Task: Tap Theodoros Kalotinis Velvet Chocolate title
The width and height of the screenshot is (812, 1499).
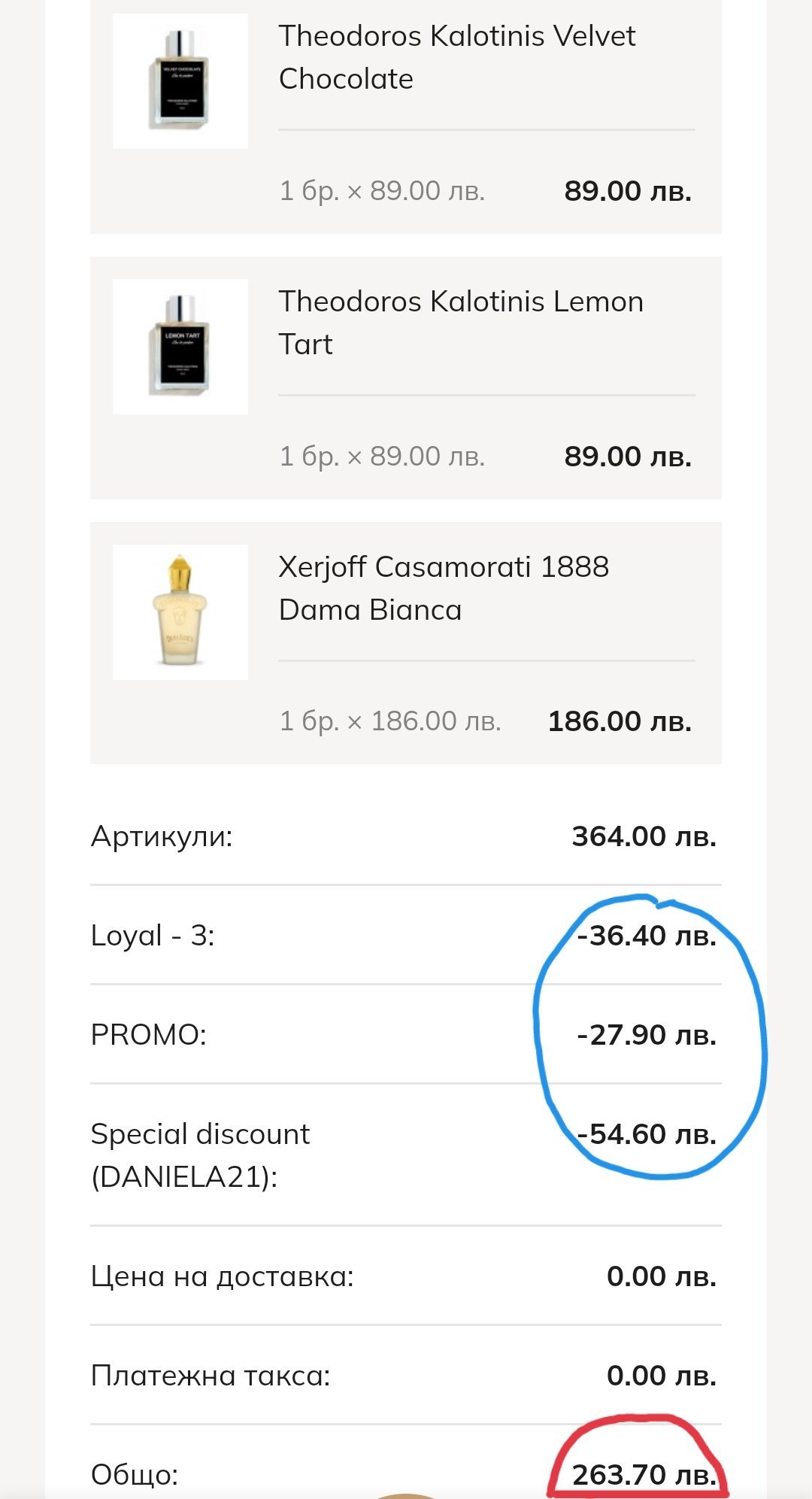Action: pyautogui.click(x=457, y=57)
